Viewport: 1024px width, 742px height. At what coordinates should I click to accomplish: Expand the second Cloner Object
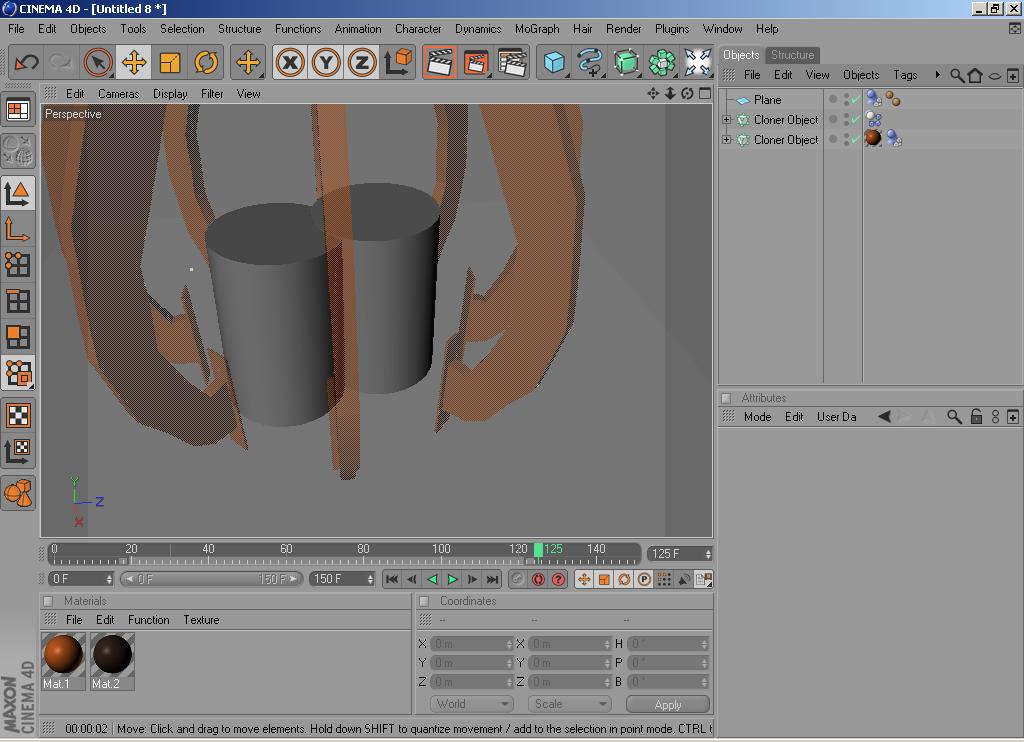coord(727,140)
